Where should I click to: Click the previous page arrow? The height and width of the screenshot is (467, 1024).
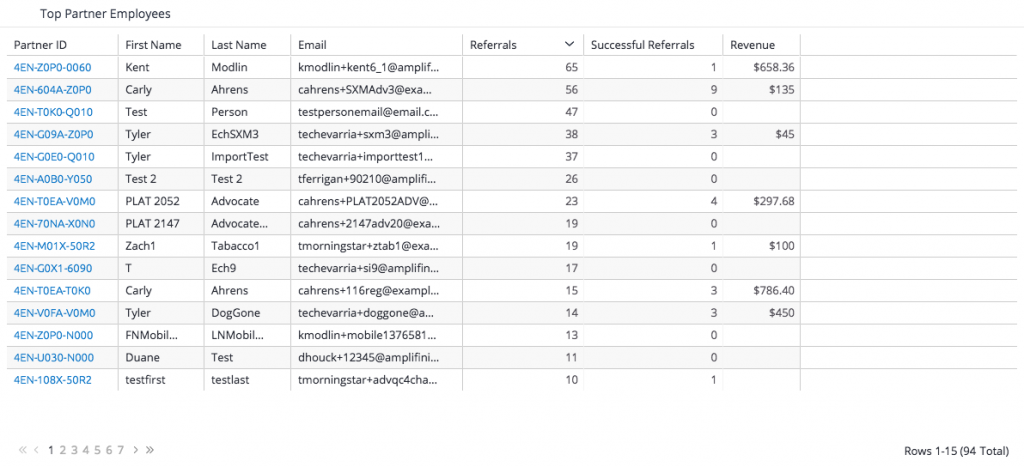tap(37, 450)
